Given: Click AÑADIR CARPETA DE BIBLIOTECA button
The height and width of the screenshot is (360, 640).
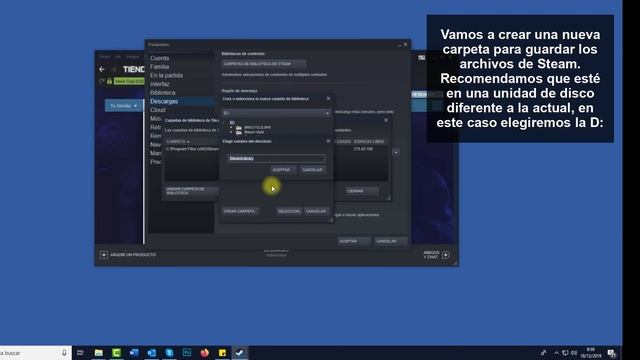Looking at the screenshot, I should pyautogui.click(x=191, y=191).
